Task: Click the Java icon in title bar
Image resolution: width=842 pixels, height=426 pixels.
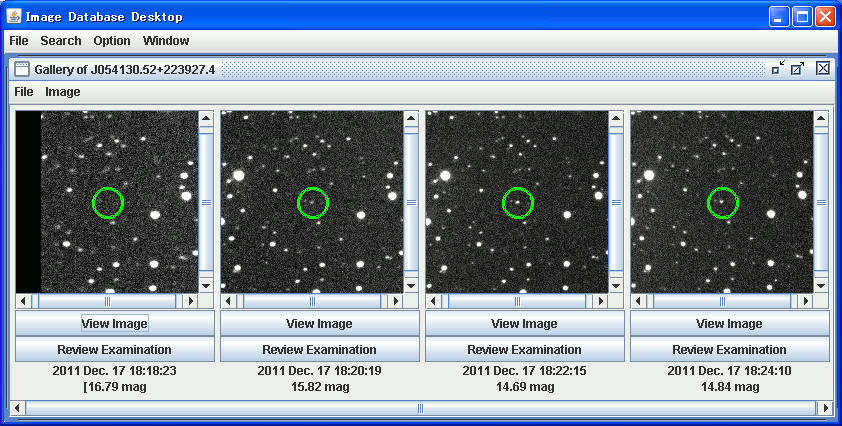Action: point(13,17)
